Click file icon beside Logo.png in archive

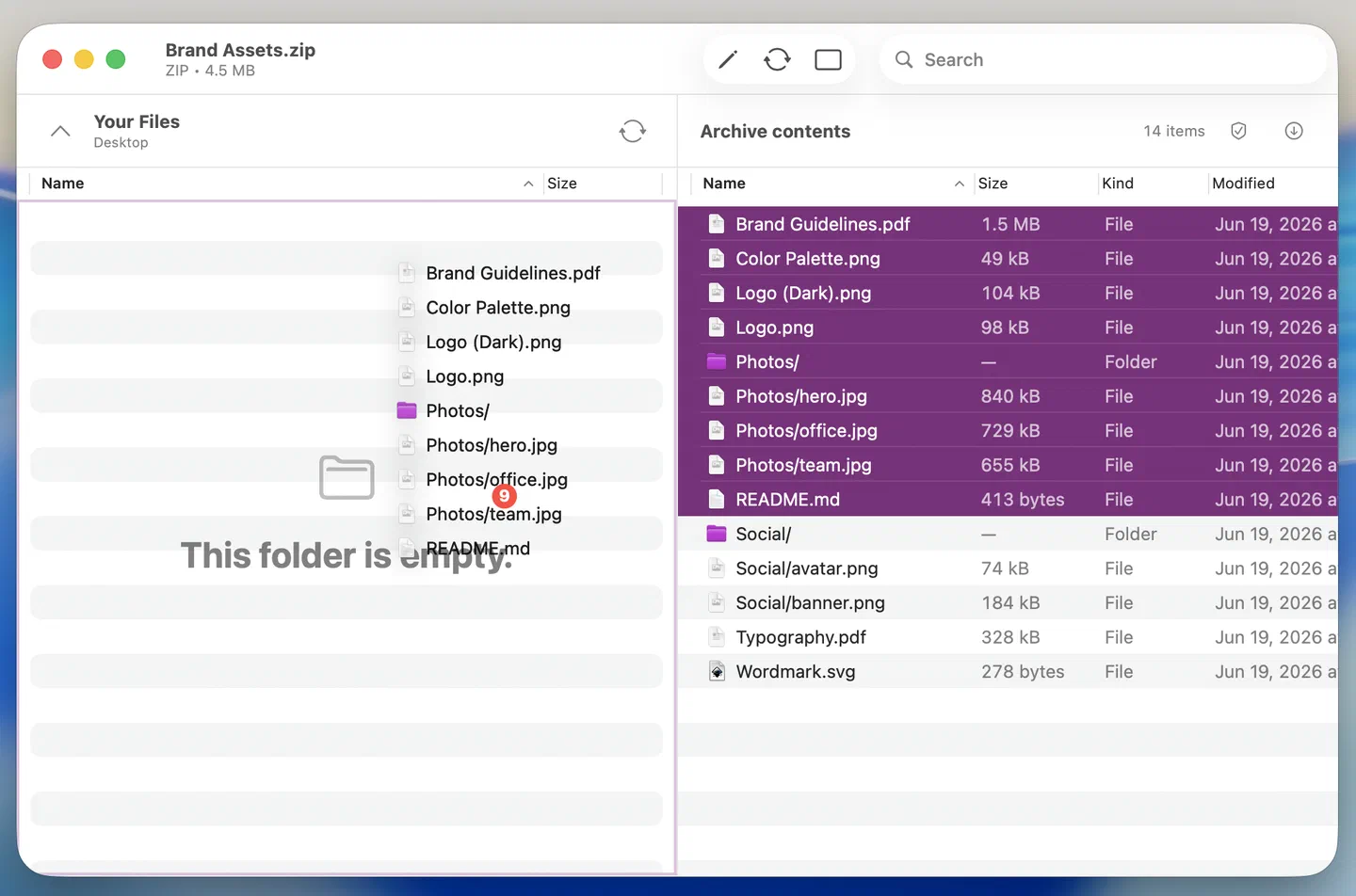pos(717,328)
